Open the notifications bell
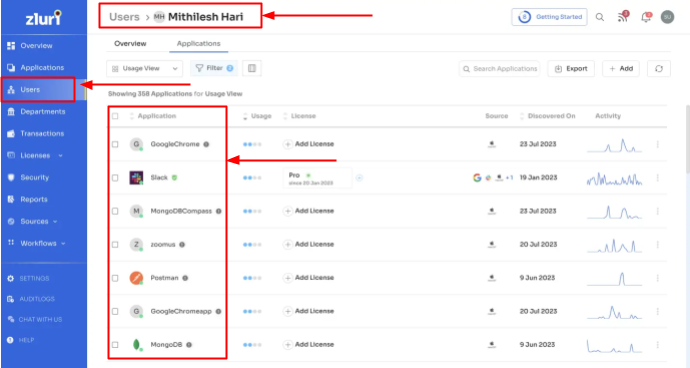The height and width of the screenshot is (368, 690). tap(646, 17)
